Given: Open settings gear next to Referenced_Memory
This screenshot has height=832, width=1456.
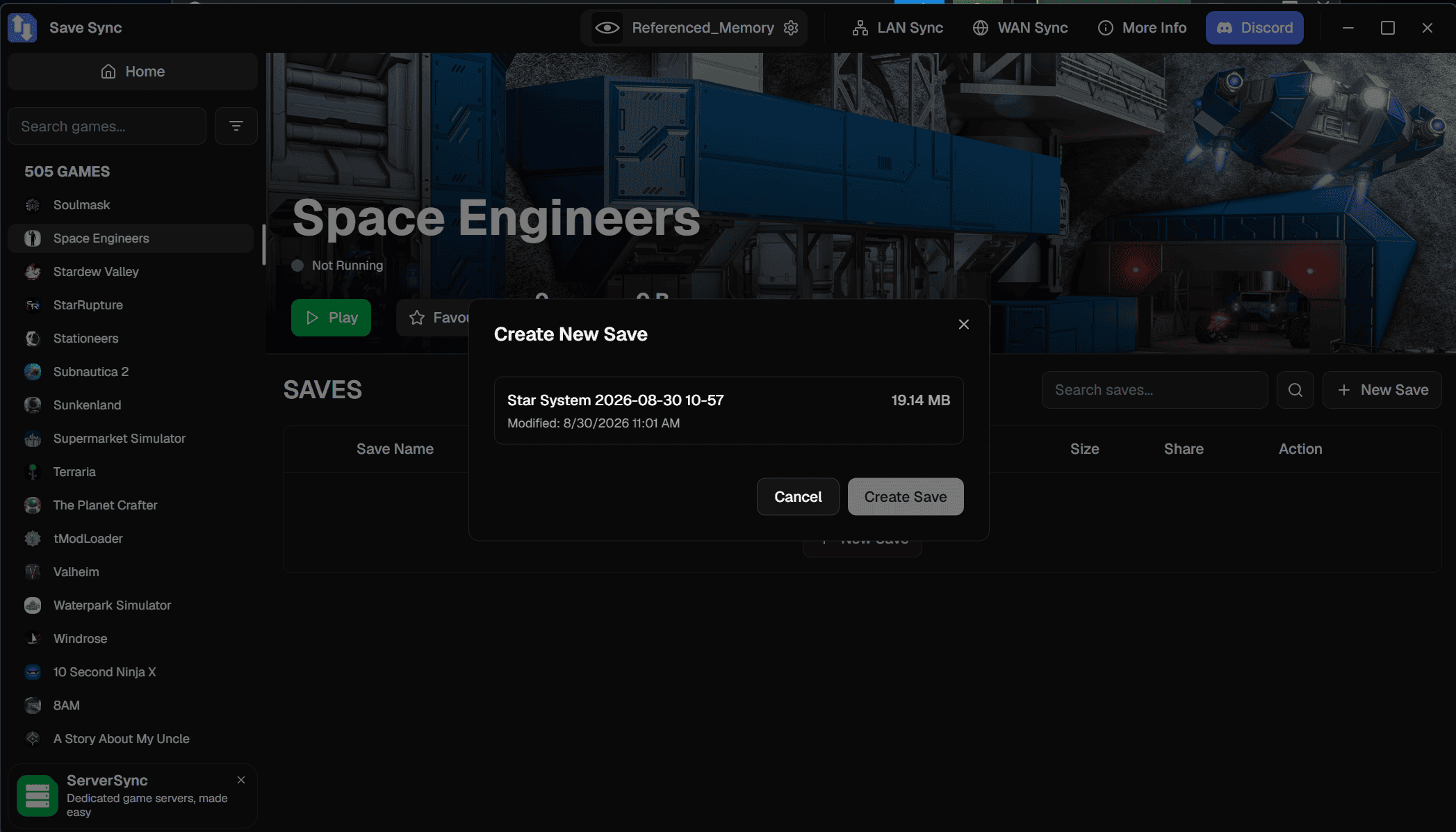Looking at the screenshot, I should 791,28.
